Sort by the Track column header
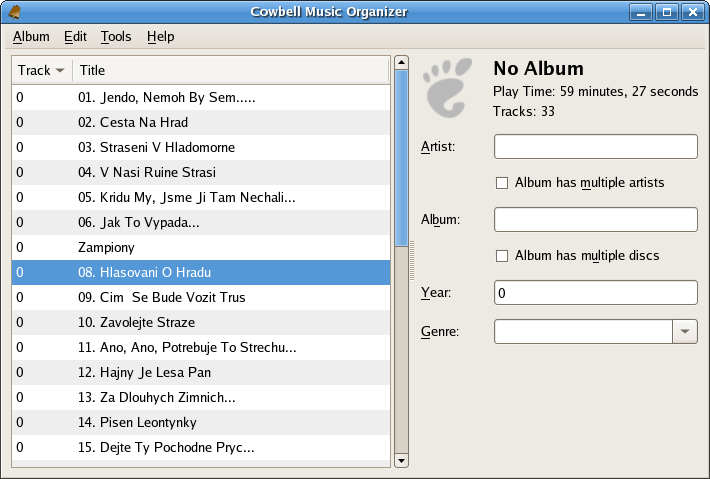This screenshot has height=479, width=710. (x=42, y=70)
